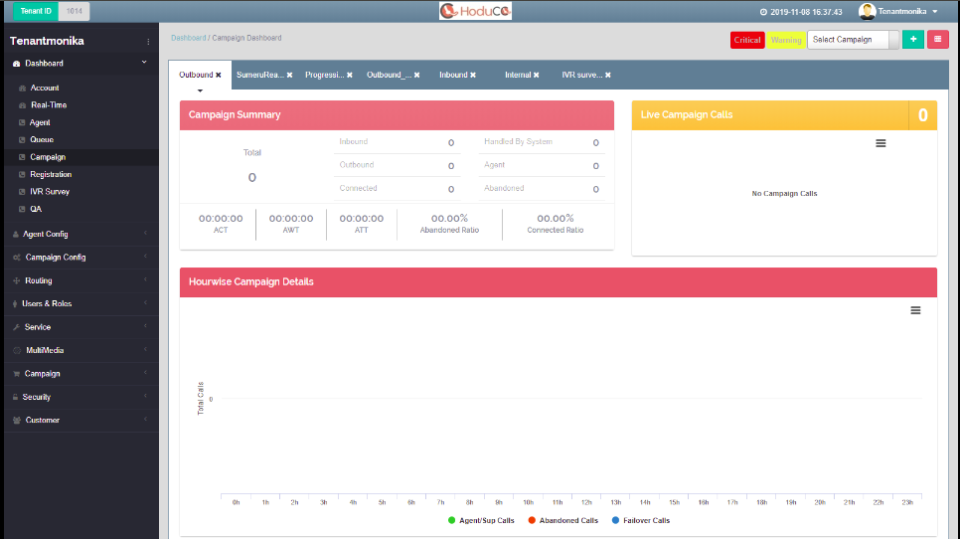Open Real-Time in the Dashboard menu
This screenshot has width=960, height=539.
[x=48, y=105]
